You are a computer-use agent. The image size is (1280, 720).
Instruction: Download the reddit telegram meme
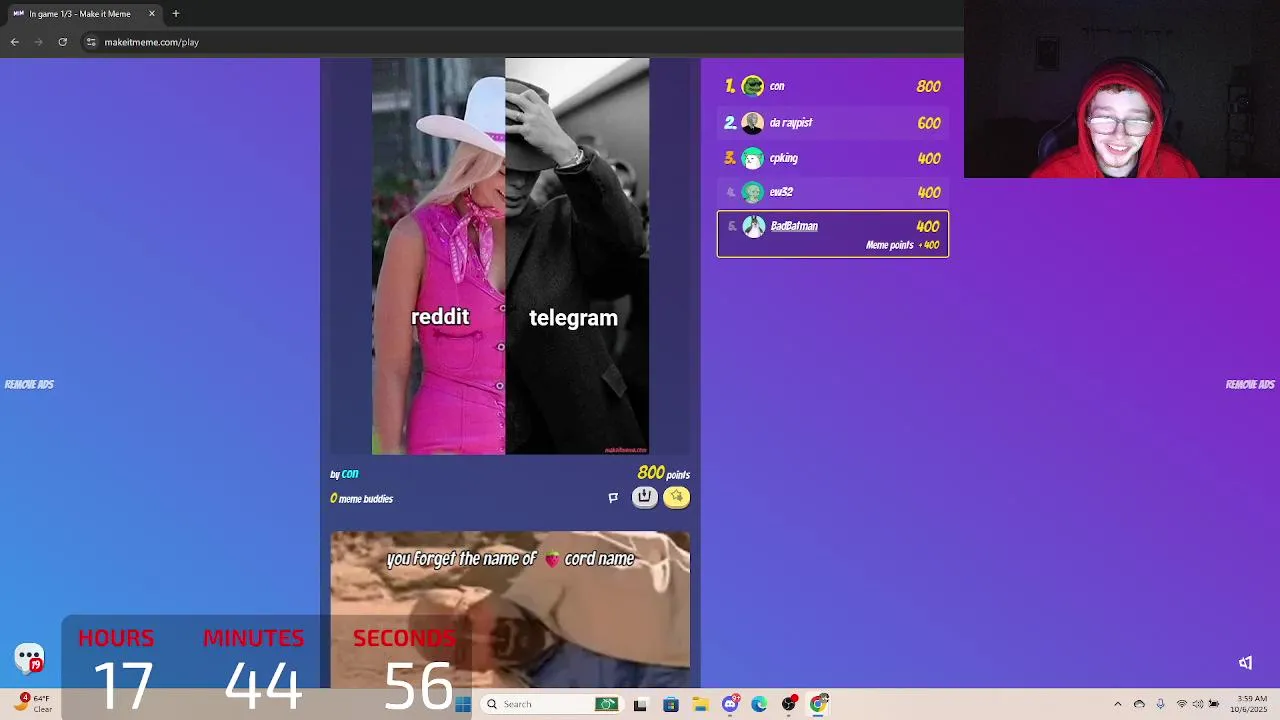tap(645, 497)
